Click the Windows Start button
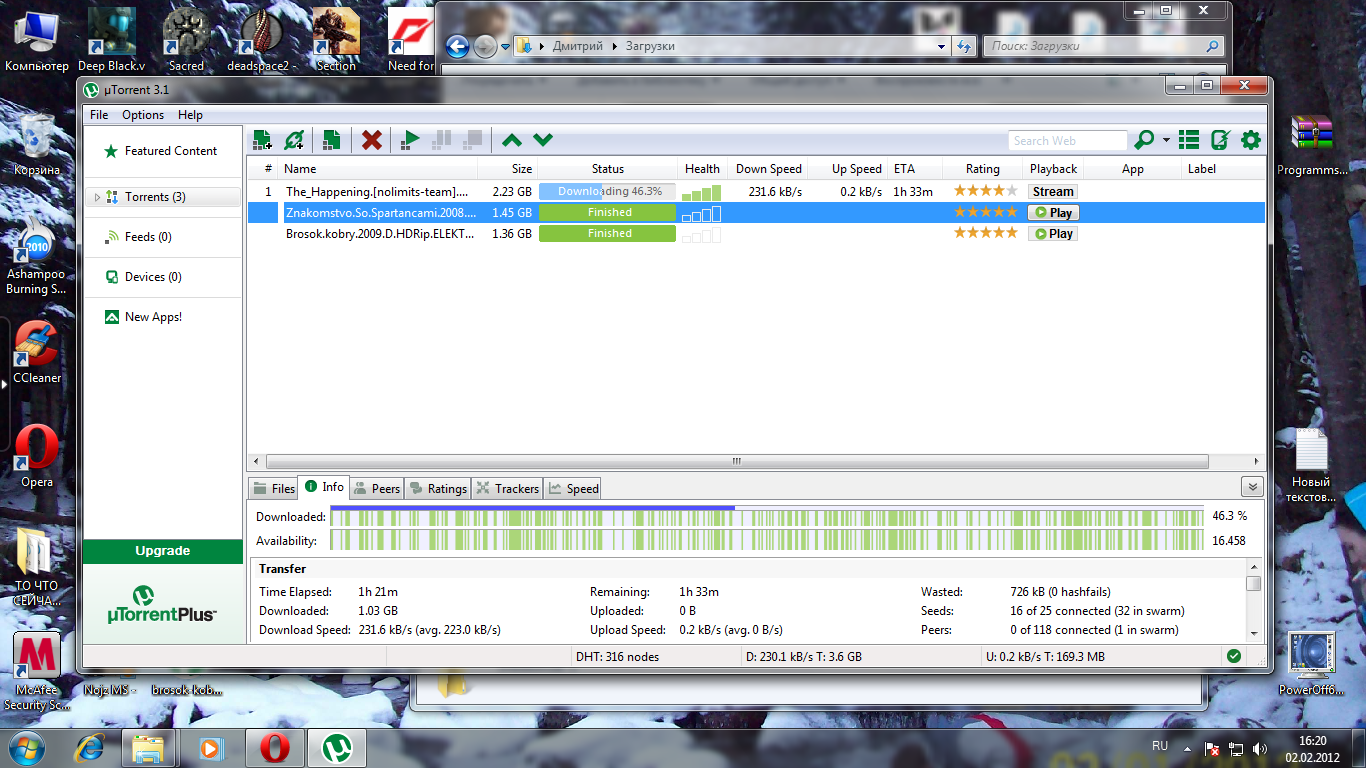The width and height of the screenshot is (1366, 768). (28, 747)
